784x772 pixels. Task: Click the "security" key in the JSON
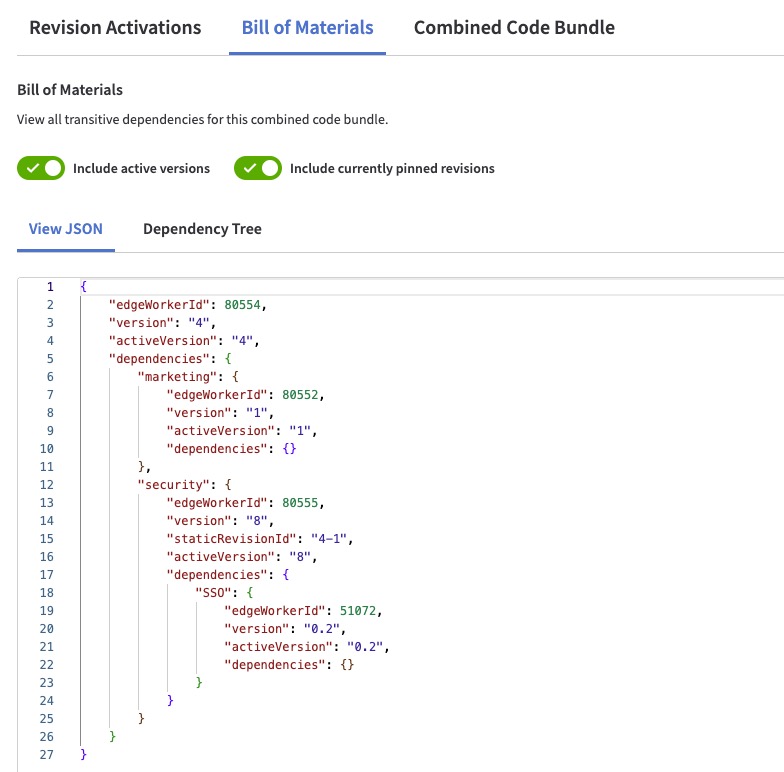click(168, 485)
